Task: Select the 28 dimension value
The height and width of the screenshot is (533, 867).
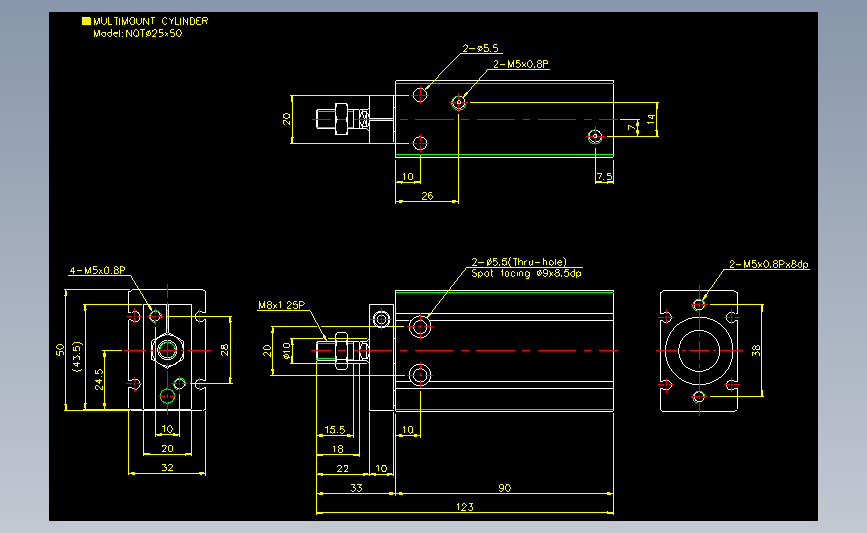Action: [224, 350]
